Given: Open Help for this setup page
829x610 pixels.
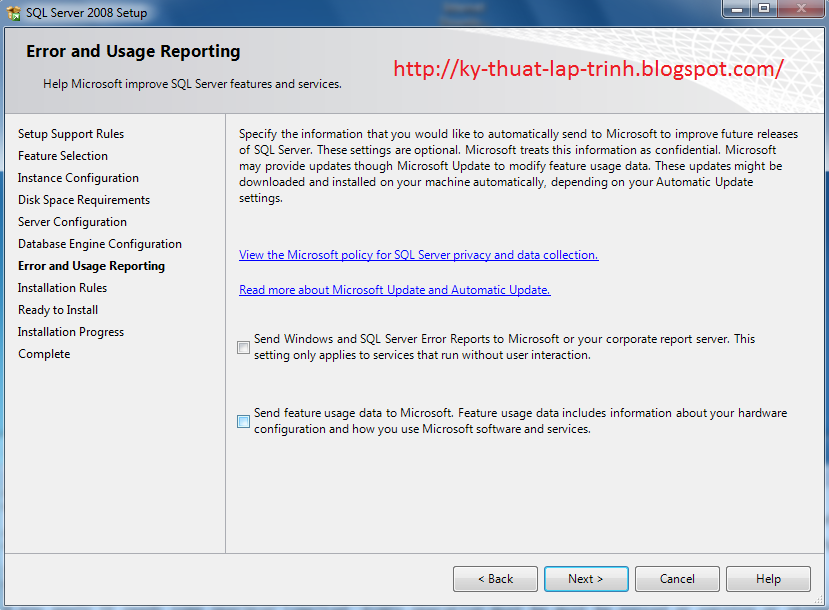Looking at the screenshot, I should click(768, 579).
